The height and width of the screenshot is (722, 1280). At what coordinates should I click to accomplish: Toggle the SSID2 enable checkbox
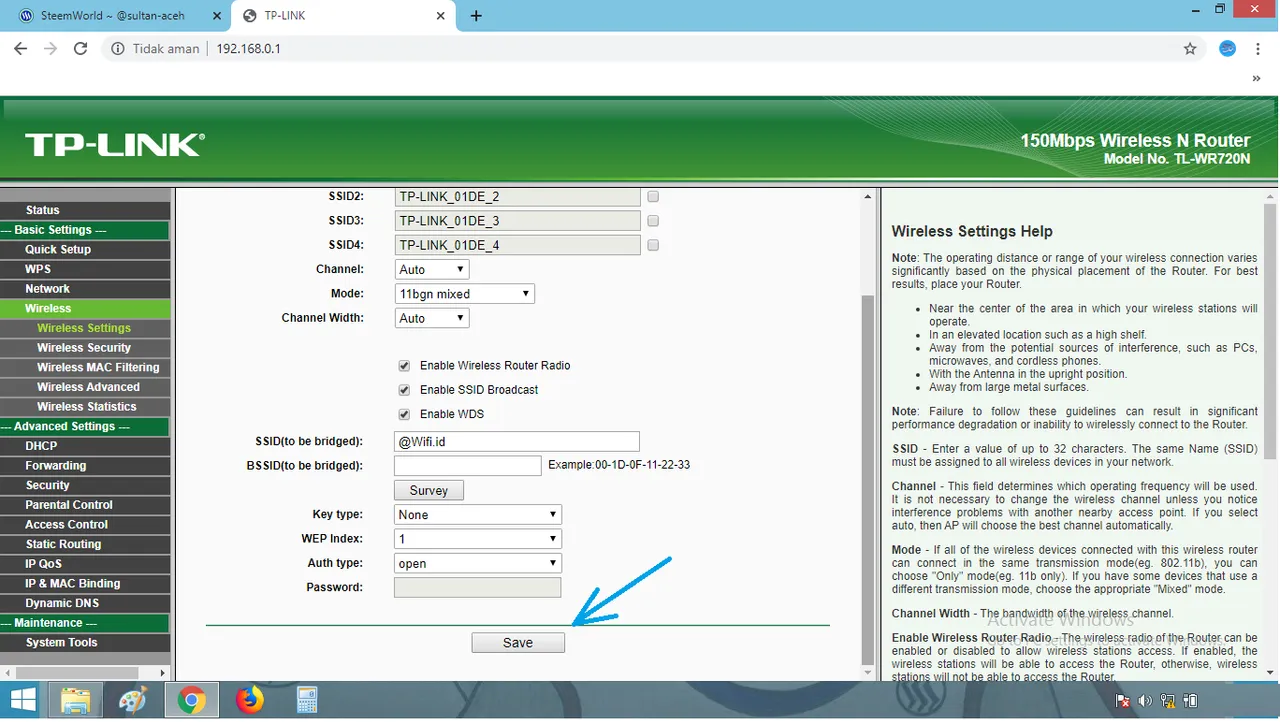pos(653,197)
